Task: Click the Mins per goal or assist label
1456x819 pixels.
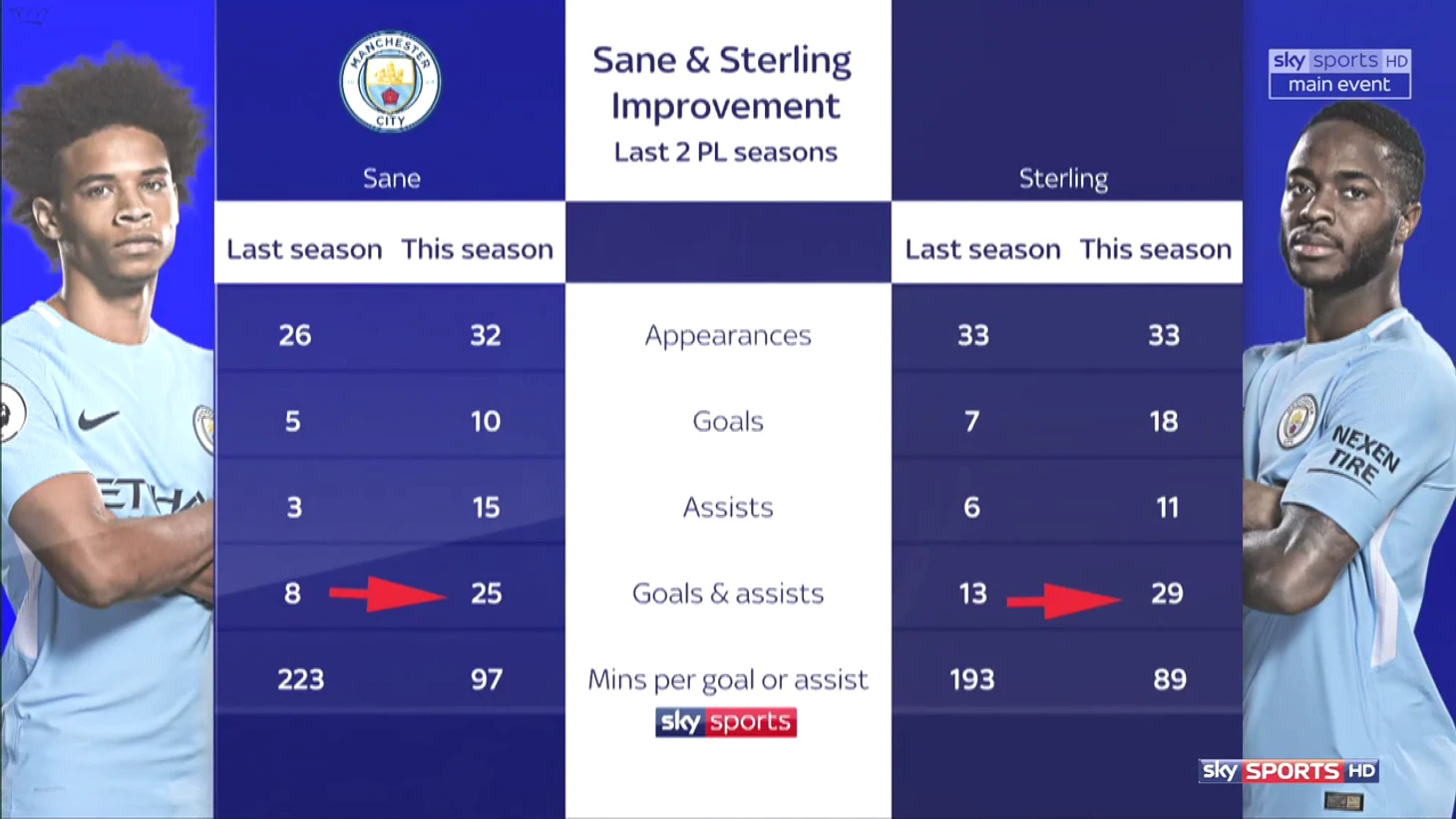Action: [x=728, y=680]
